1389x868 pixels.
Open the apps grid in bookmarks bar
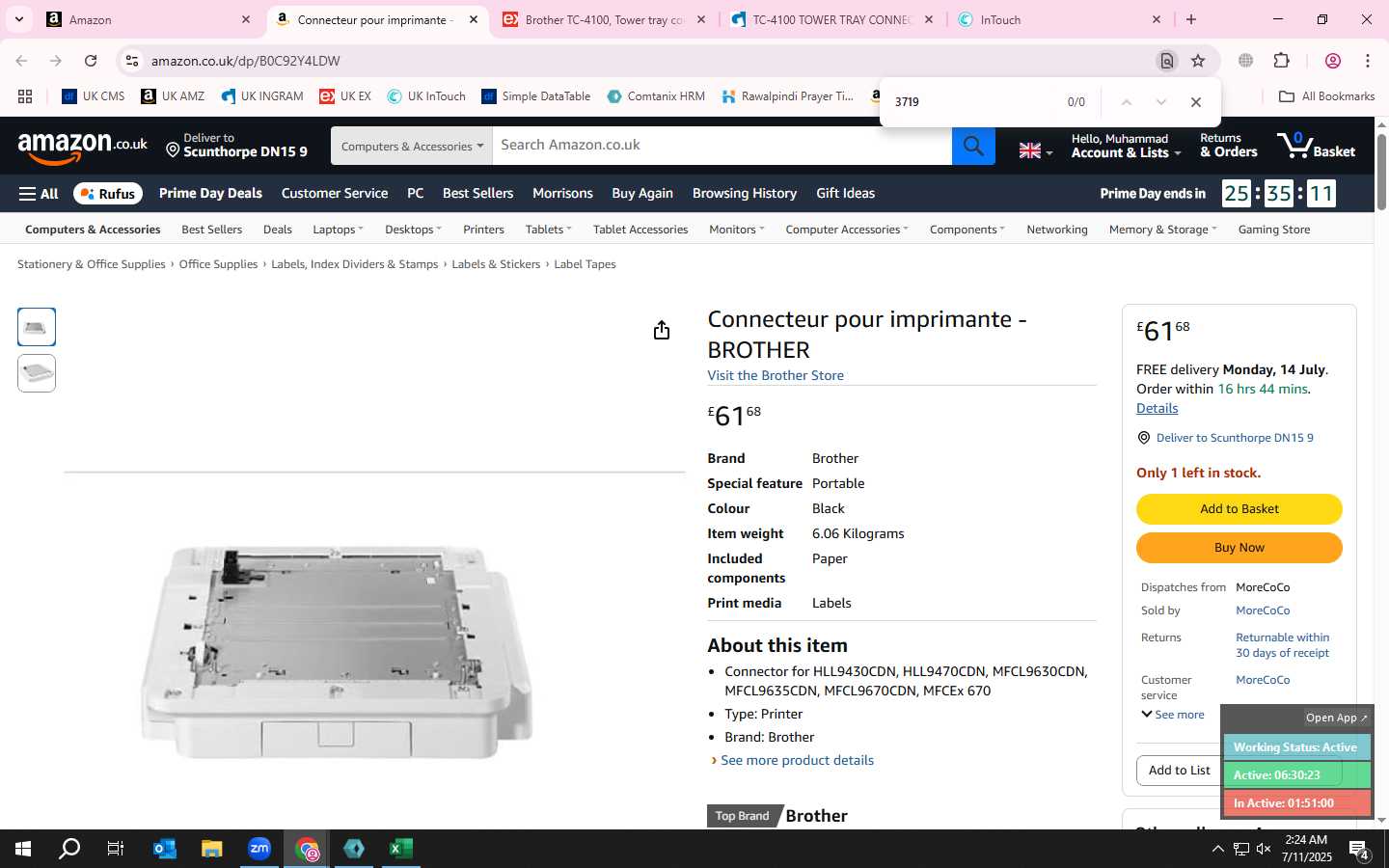coord(25,96)
